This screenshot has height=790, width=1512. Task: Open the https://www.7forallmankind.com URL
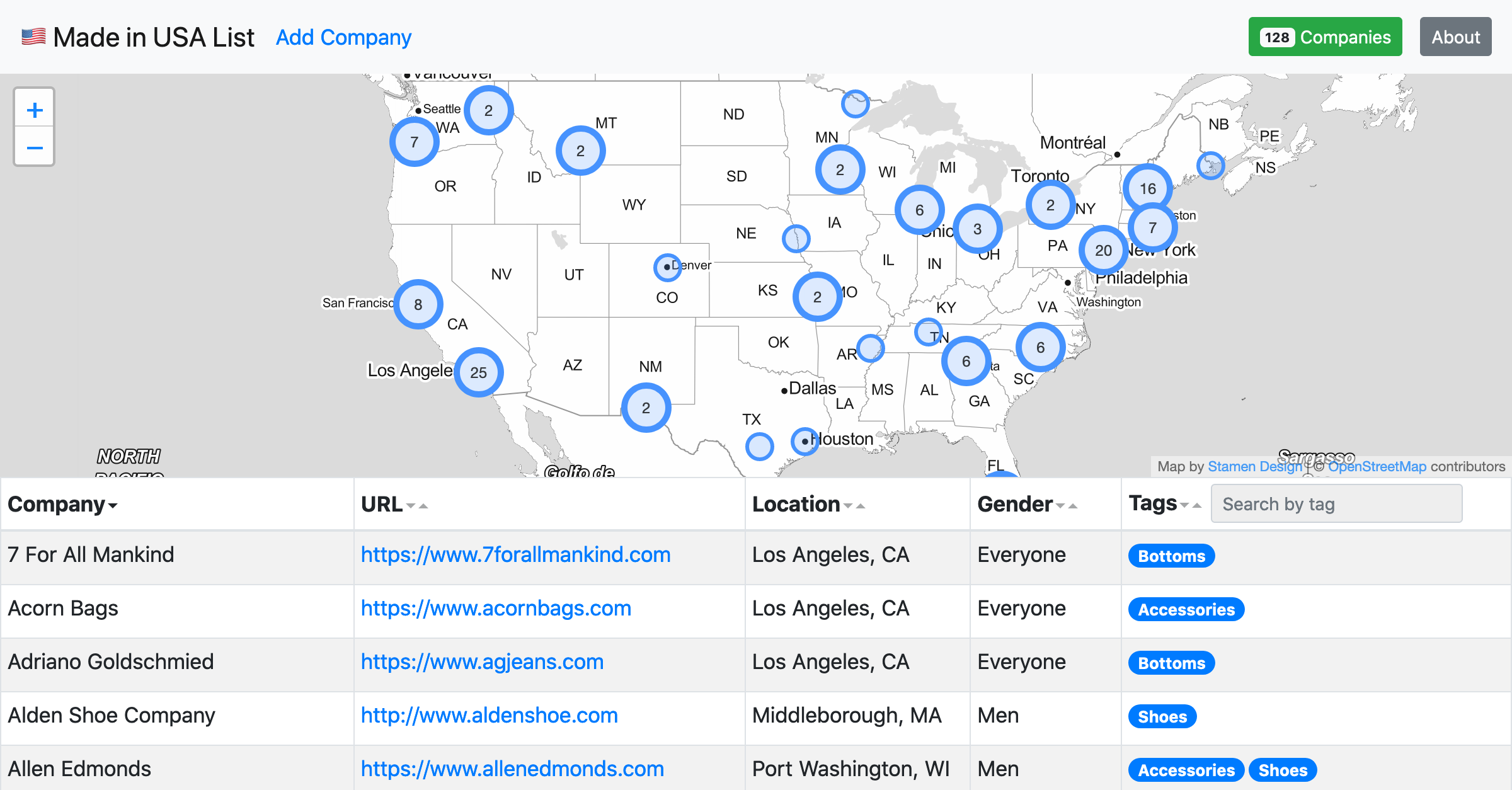(x=516, y=556)
